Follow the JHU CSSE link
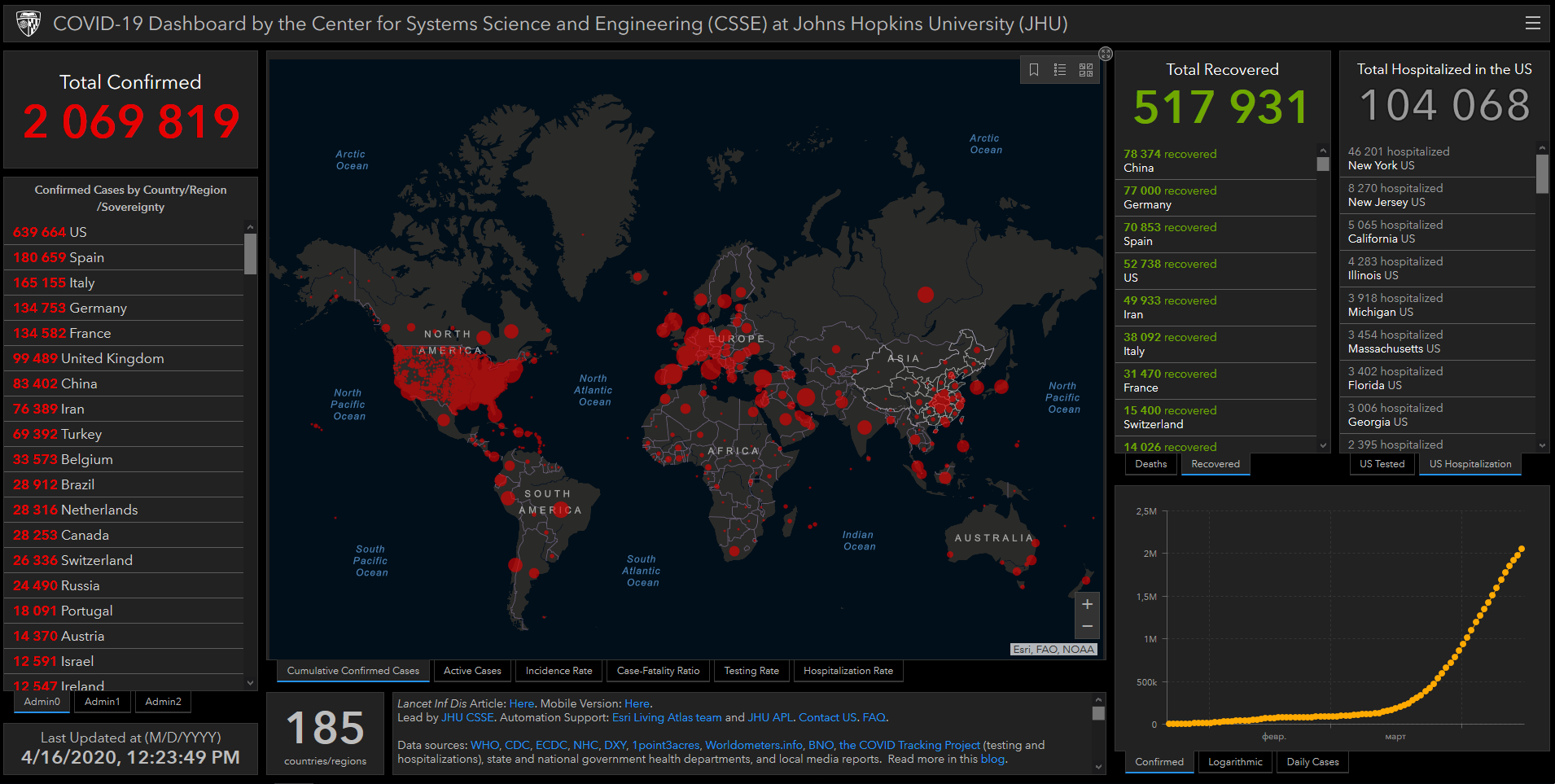1555x784 pixels. point(467,717)
